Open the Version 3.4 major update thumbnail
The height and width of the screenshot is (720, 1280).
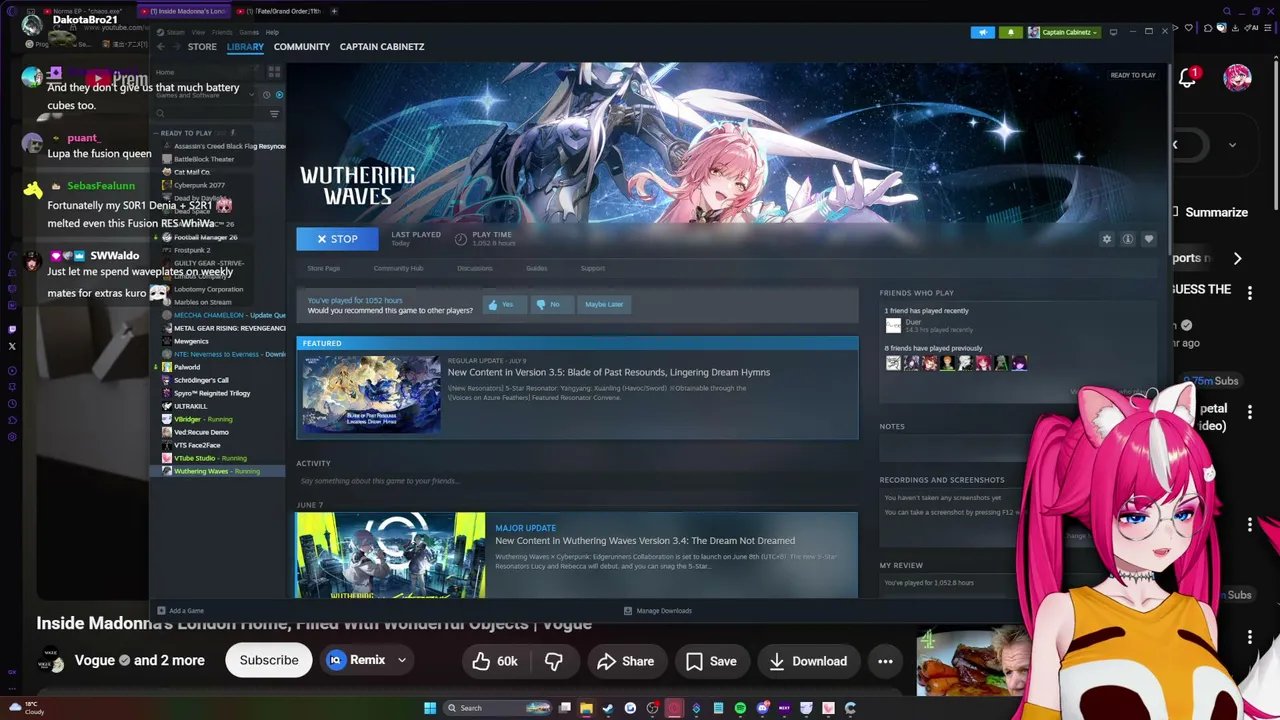point(391,555)
